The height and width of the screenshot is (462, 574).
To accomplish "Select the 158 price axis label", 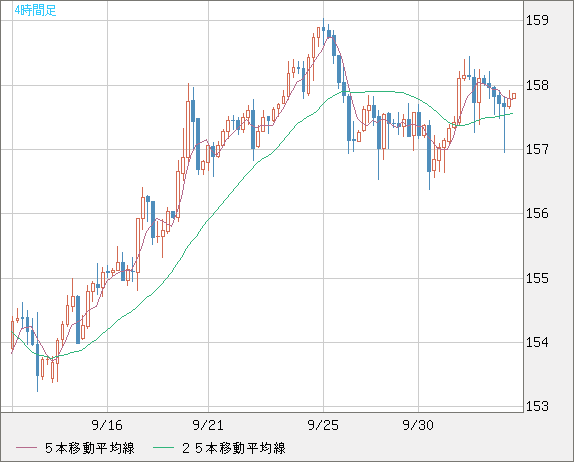I will tap(537, 85).
